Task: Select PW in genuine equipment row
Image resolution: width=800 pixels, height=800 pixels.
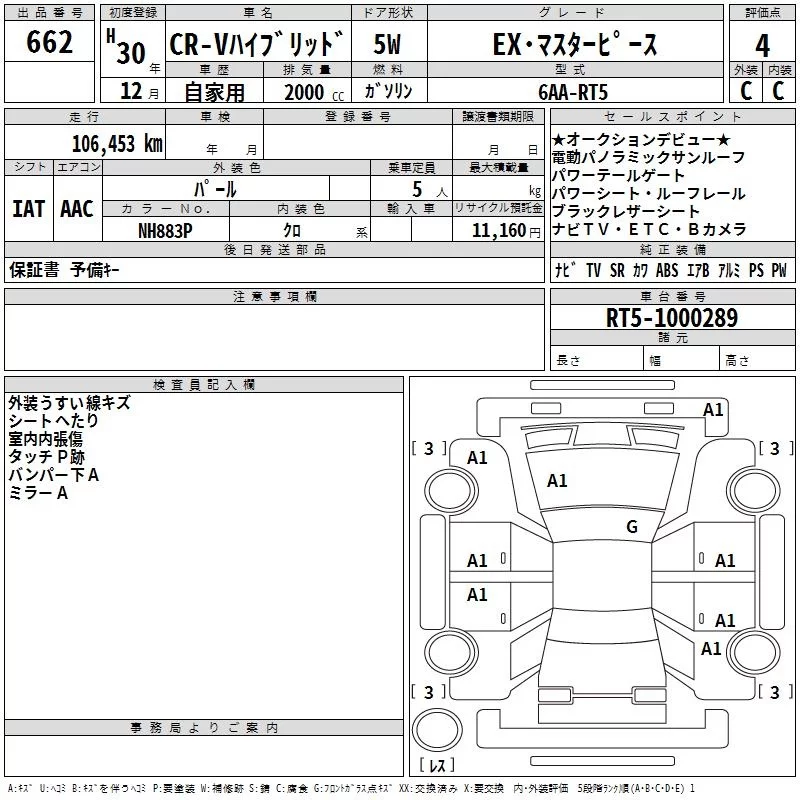Action: (x=779, y=270)
